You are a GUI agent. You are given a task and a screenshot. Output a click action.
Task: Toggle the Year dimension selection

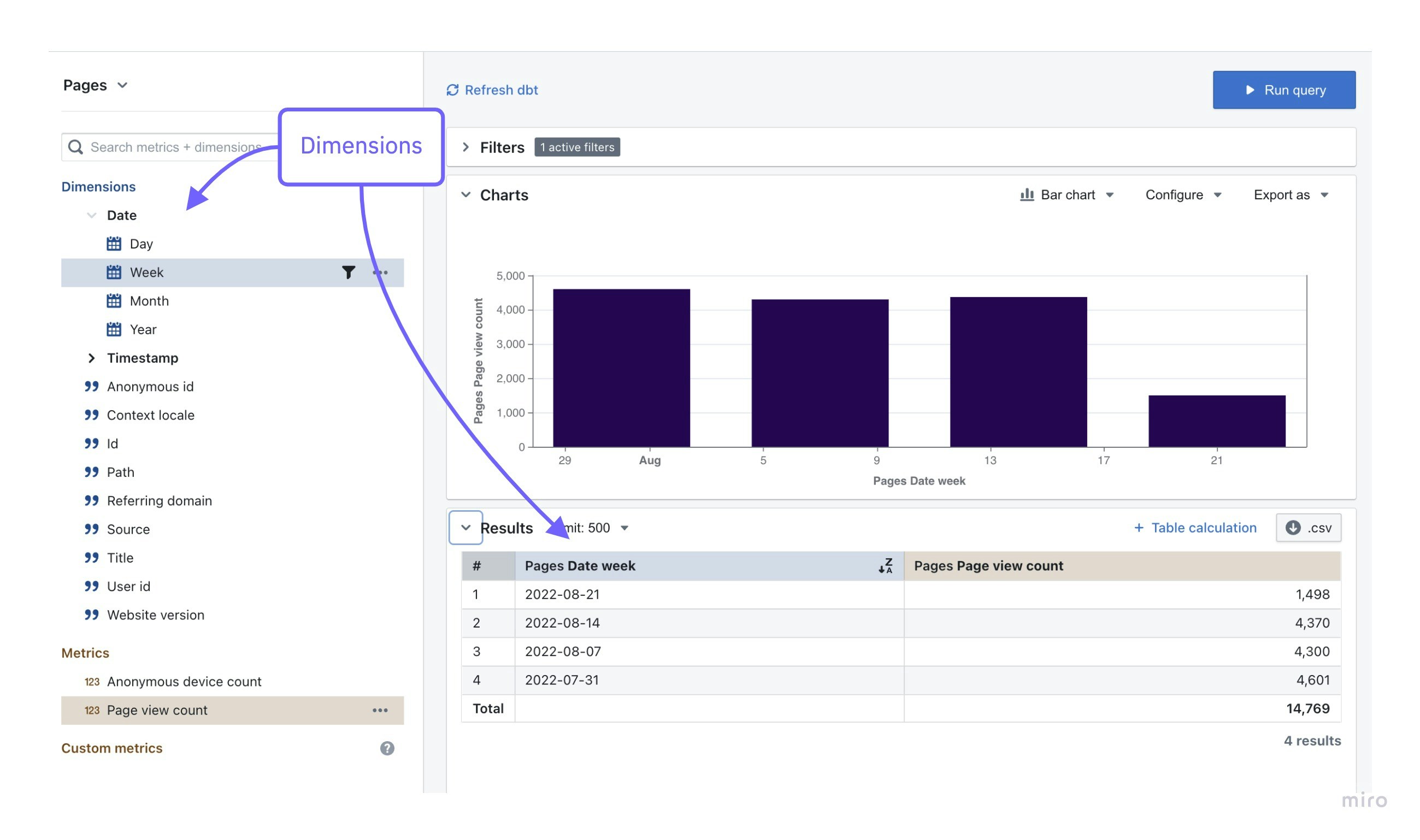[143, 329]
